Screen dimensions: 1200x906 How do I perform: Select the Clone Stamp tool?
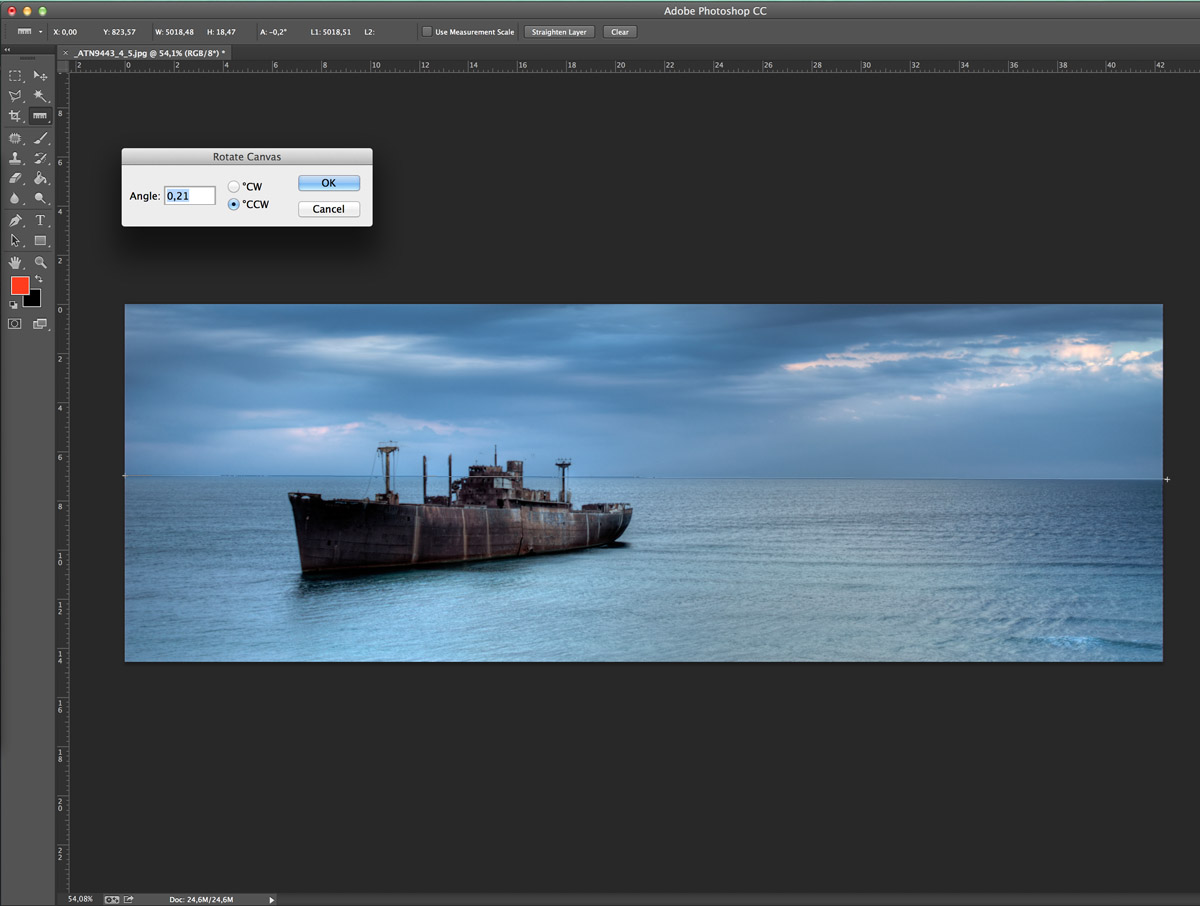click(15, 159)
